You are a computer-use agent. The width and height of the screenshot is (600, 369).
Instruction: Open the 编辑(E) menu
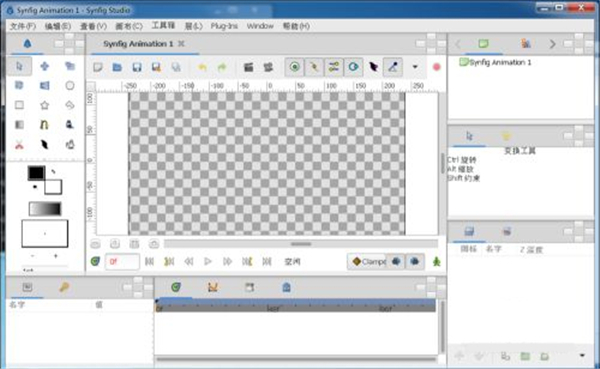[x=58, y=26]
